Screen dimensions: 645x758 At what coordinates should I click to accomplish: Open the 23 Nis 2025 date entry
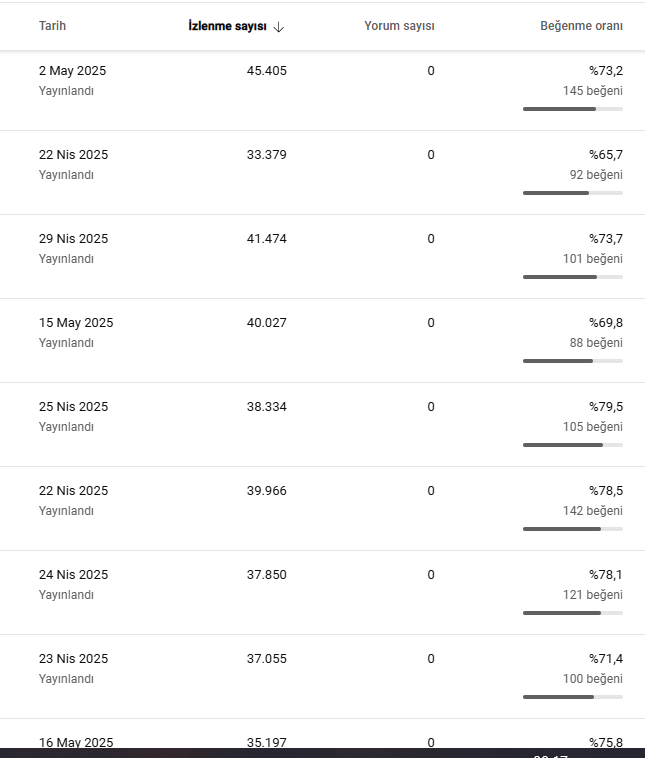[x=73, y=659]
